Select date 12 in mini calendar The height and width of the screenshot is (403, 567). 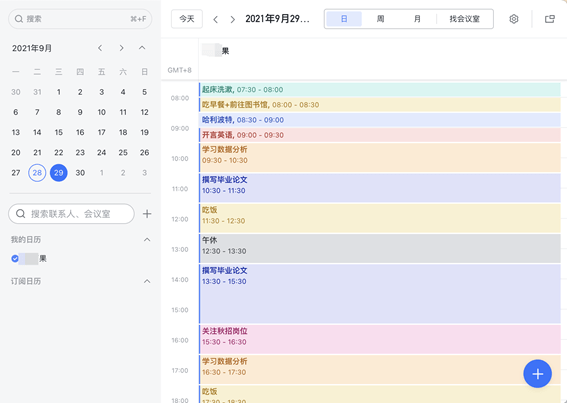tap(145, 112)
